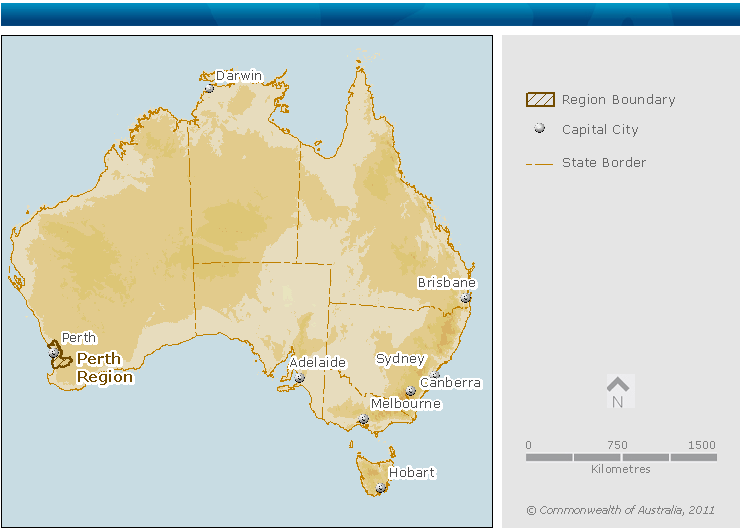Click the 'Kilometres' scale label
The height and width of the screenshot is (528, 740).
(x=621, y=469)
